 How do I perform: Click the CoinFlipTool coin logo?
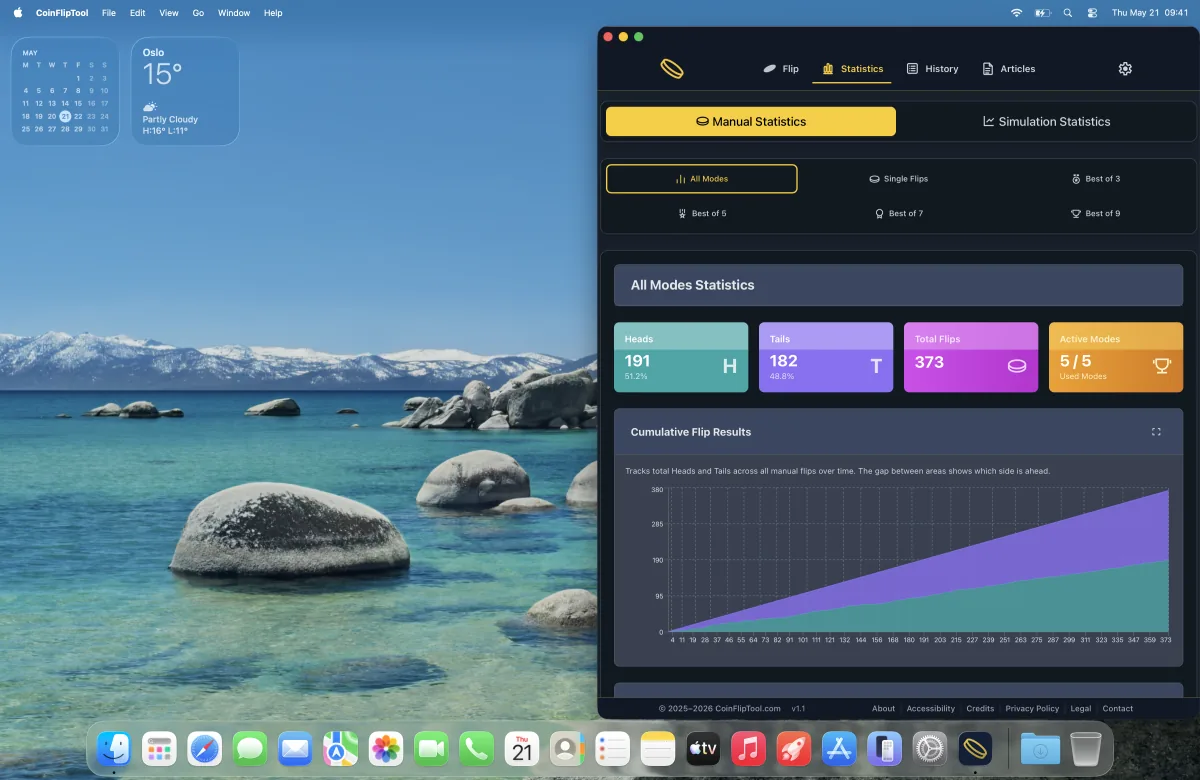(x=672, y=69)
